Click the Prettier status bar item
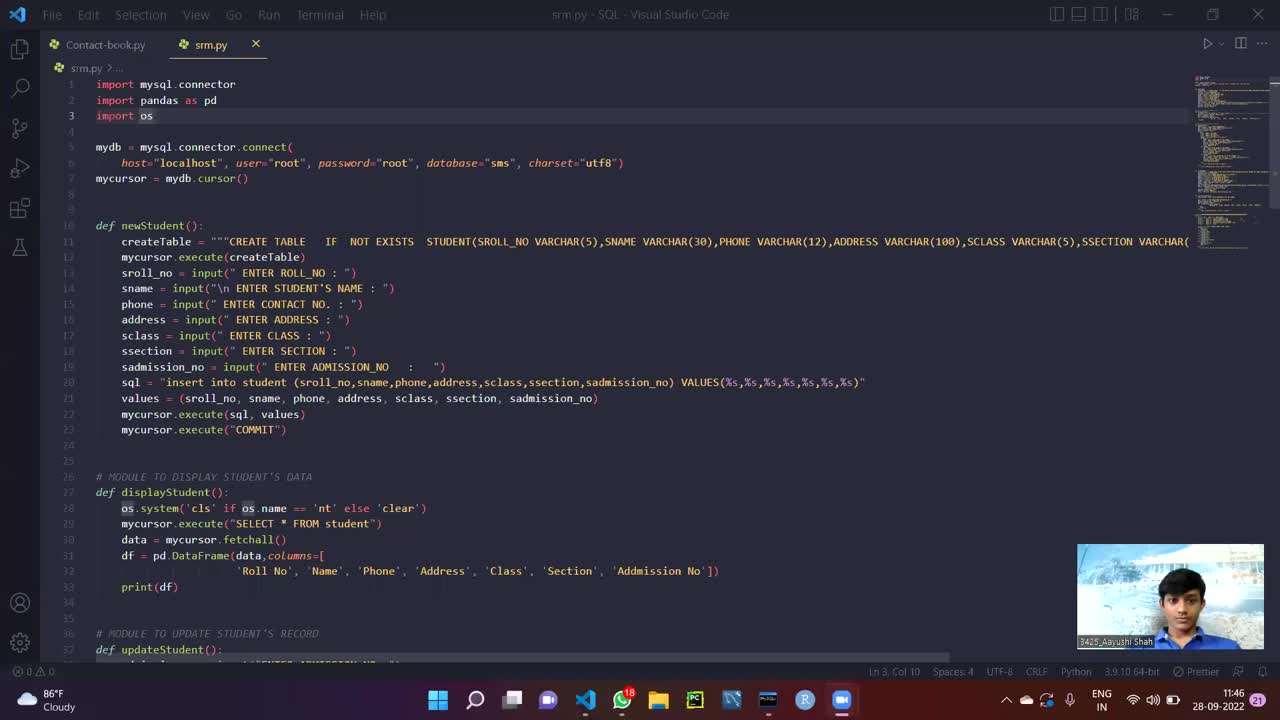This screenshot has width=1280, height=720. [1196, 672]
